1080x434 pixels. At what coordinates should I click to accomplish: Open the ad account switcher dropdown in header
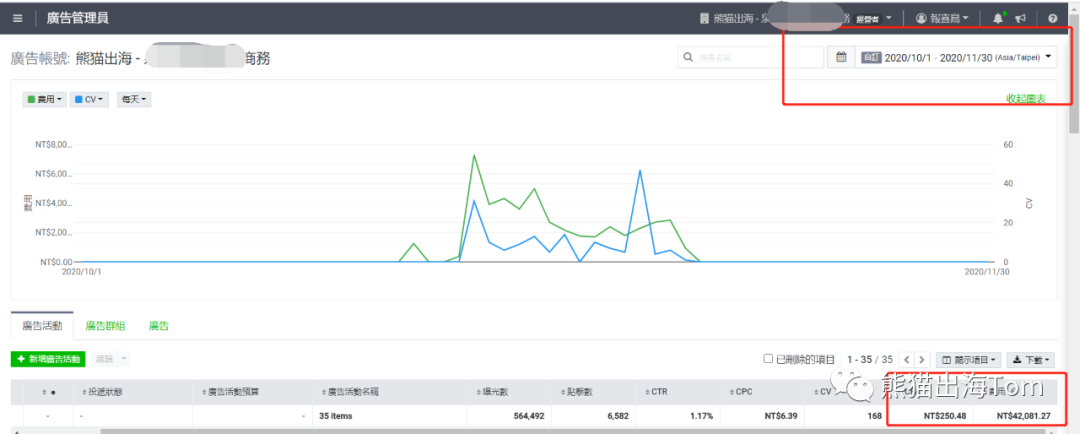tap(796, 19)
